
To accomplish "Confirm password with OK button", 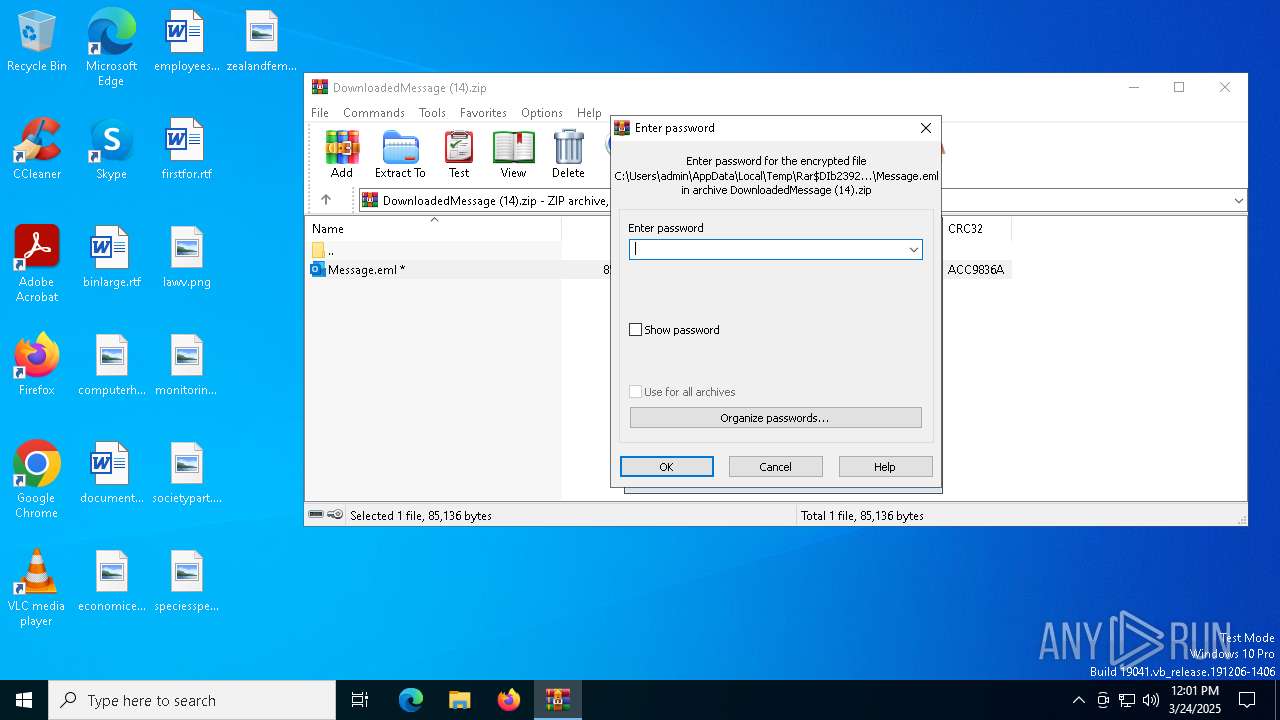I will [x=667, y=467].
